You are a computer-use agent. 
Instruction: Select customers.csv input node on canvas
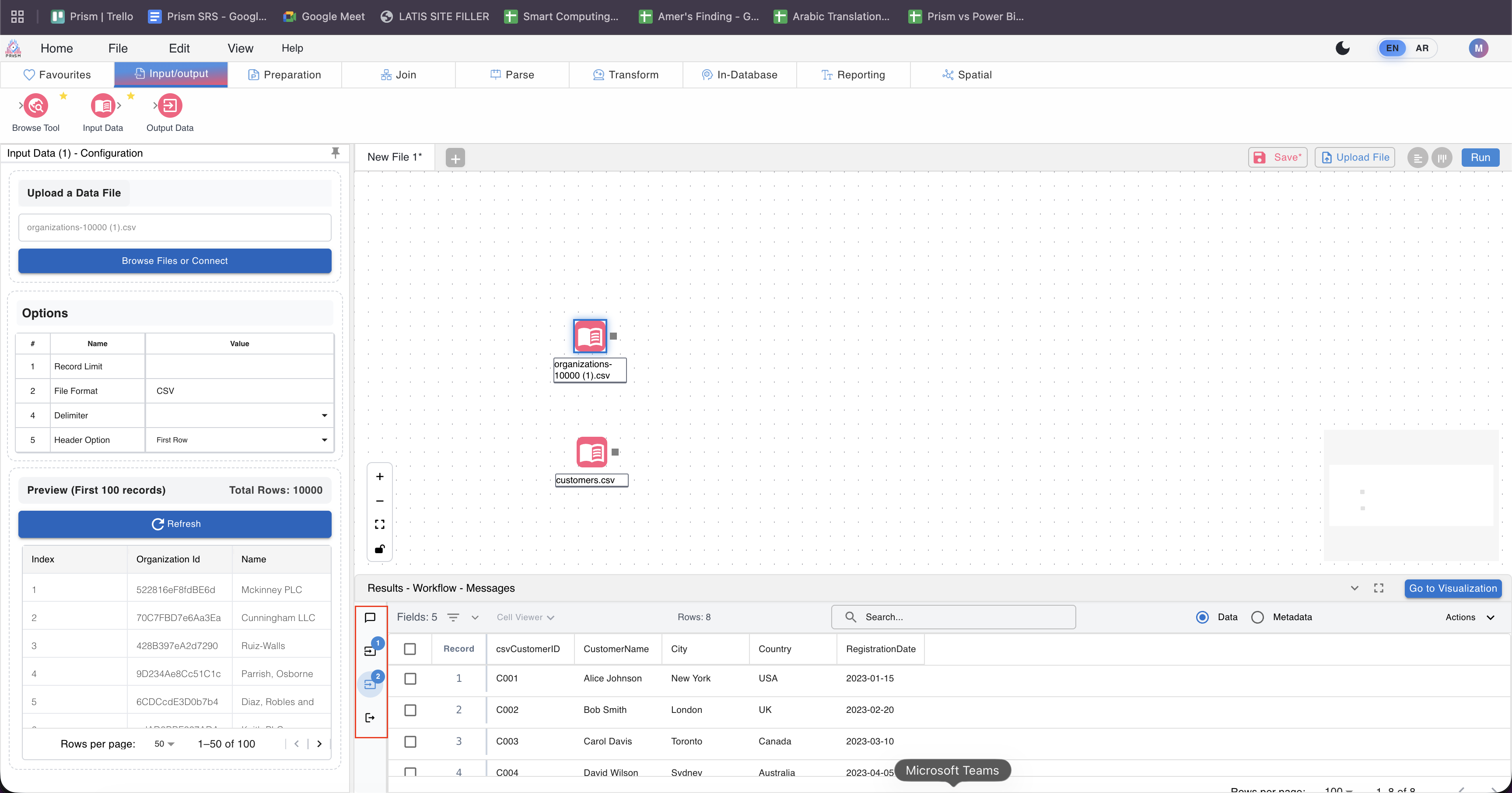[x=591, y=452]
